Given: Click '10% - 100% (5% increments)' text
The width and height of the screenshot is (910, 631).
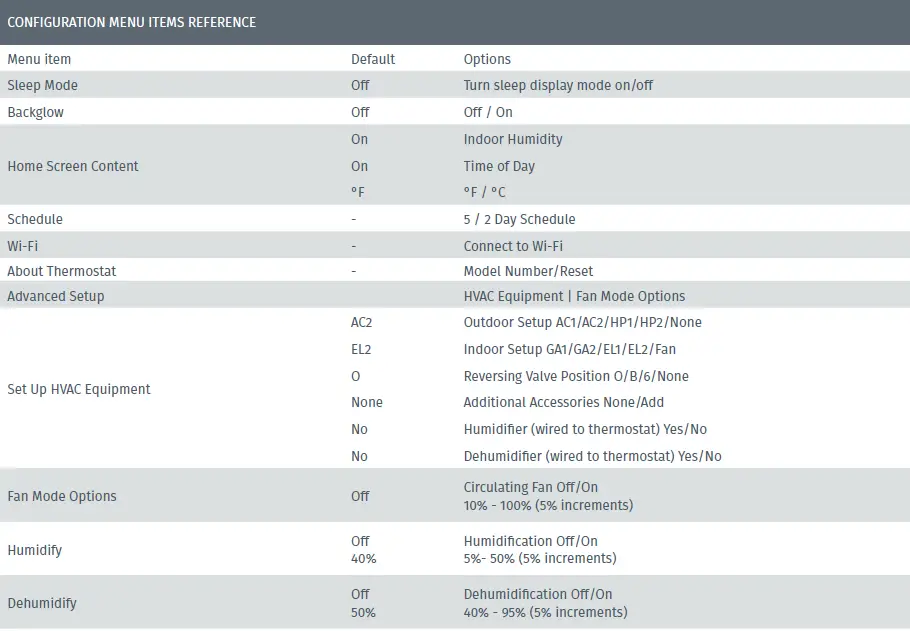Looking at the screenshot, I should click(548, 505).
